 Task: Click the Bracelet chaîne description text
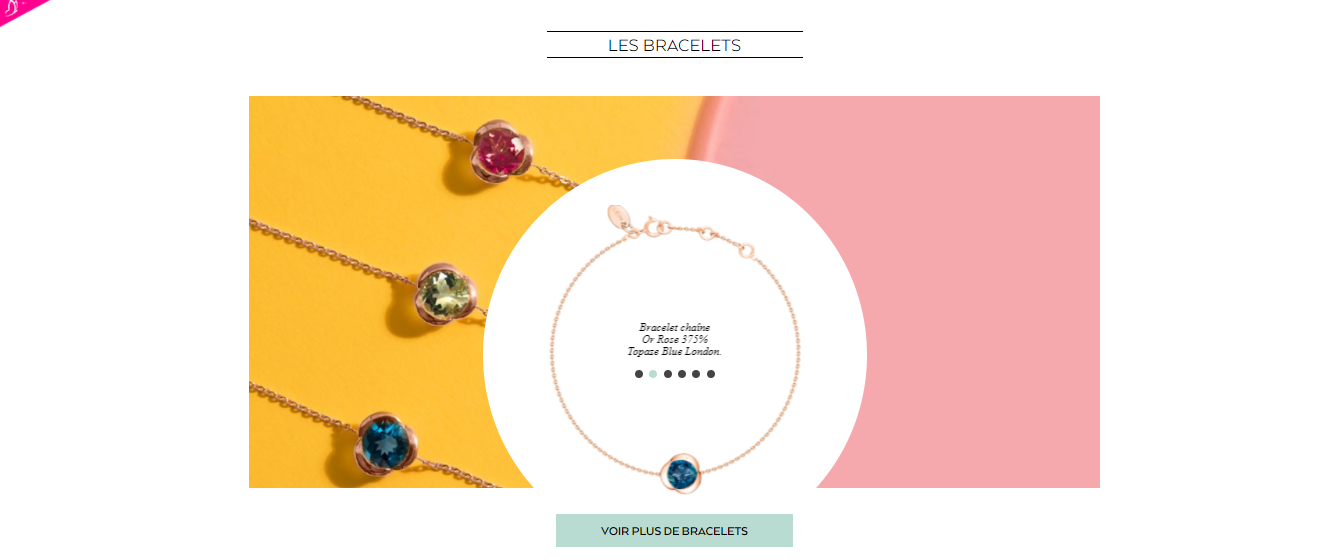(x=675, y=340)
